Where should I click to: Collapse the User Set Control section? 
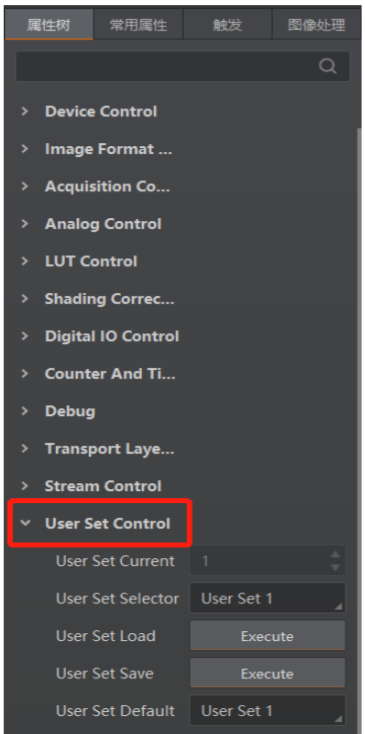coord(25,523)
